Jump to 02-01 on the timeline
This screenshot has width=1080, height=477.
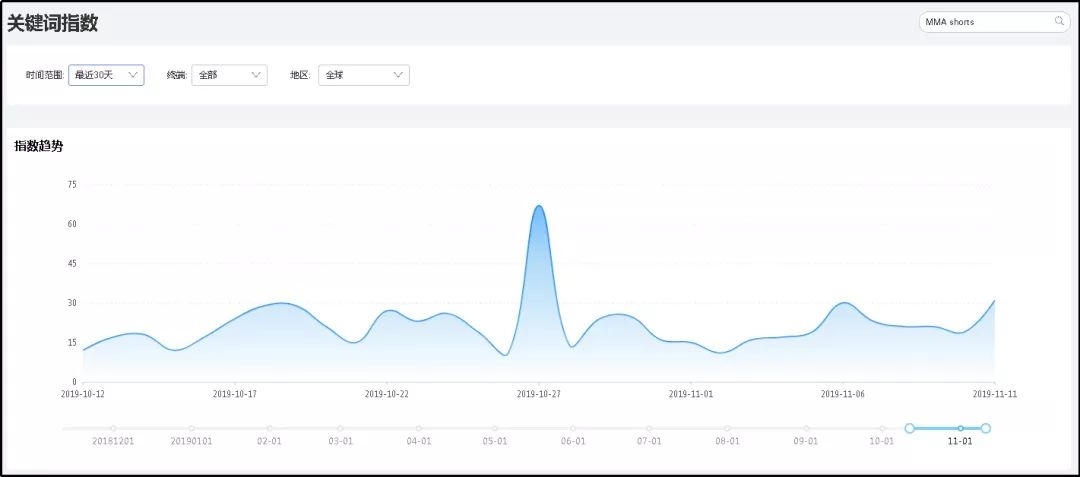(268, 429)
